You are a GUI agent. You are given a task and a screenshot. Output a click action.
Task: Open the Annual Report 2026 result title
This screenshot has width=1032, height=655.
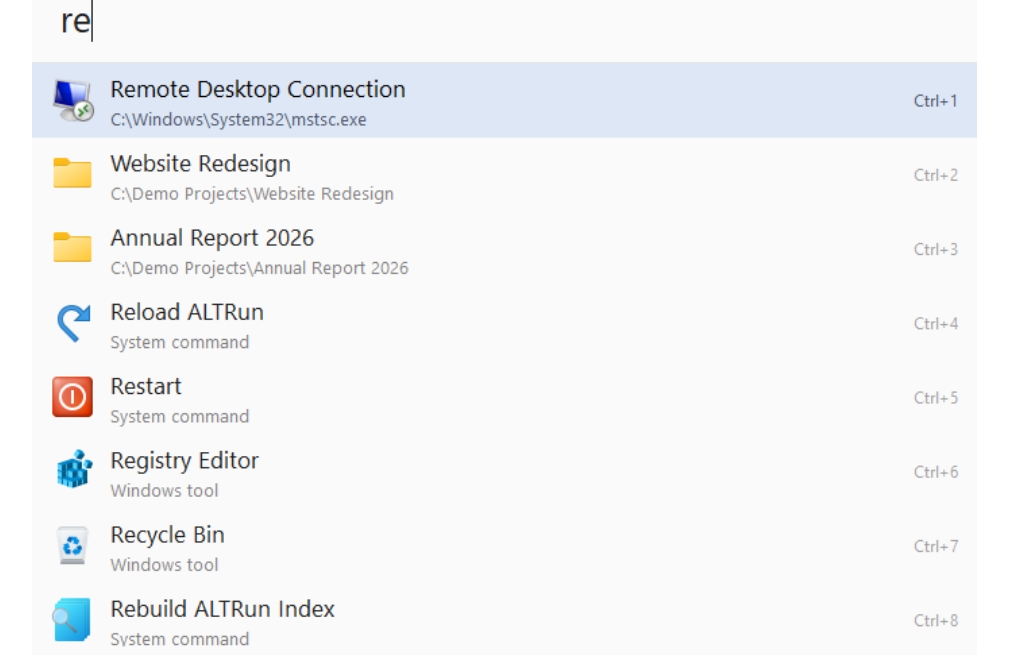[213, 238]
